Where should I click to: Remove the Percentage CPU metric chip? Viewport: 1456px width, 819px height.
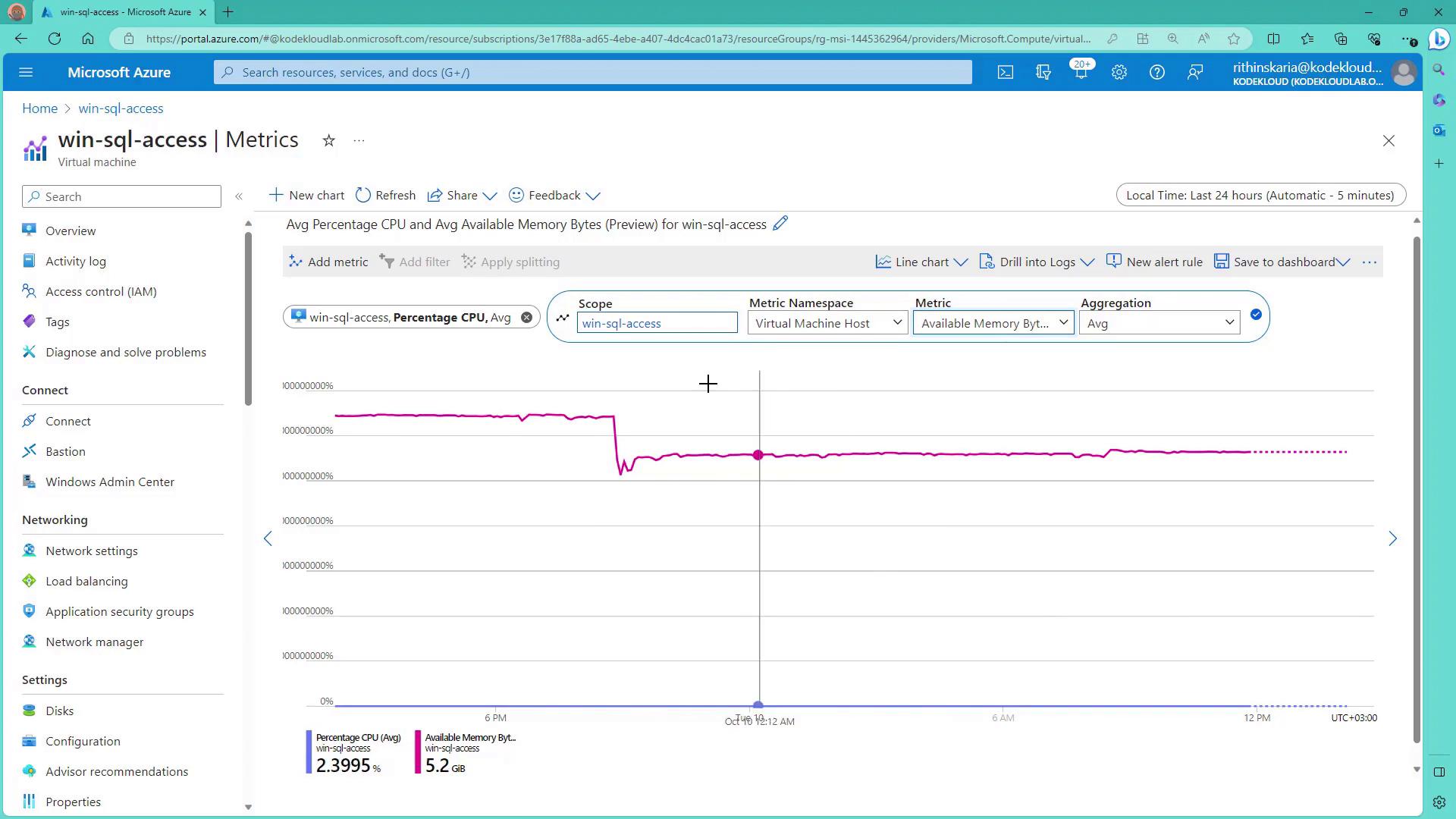coord(526,318)
